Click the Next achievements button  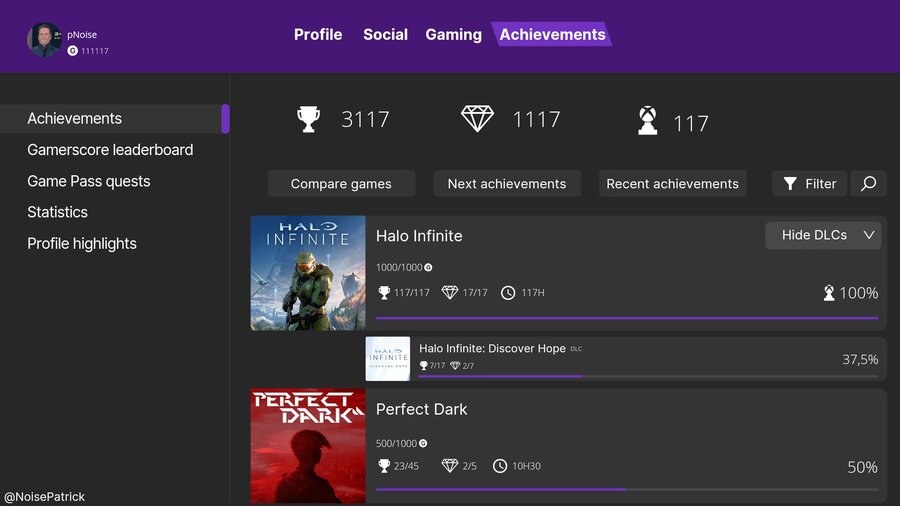click(x=507, y=184)
